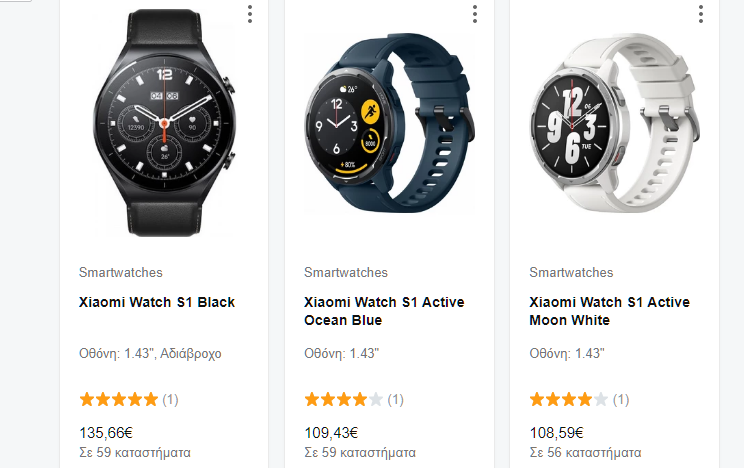This screenshot has height=468, width=744.
Task: Select Smartwatches category above Ocean Blue watch
Action: 346,272
